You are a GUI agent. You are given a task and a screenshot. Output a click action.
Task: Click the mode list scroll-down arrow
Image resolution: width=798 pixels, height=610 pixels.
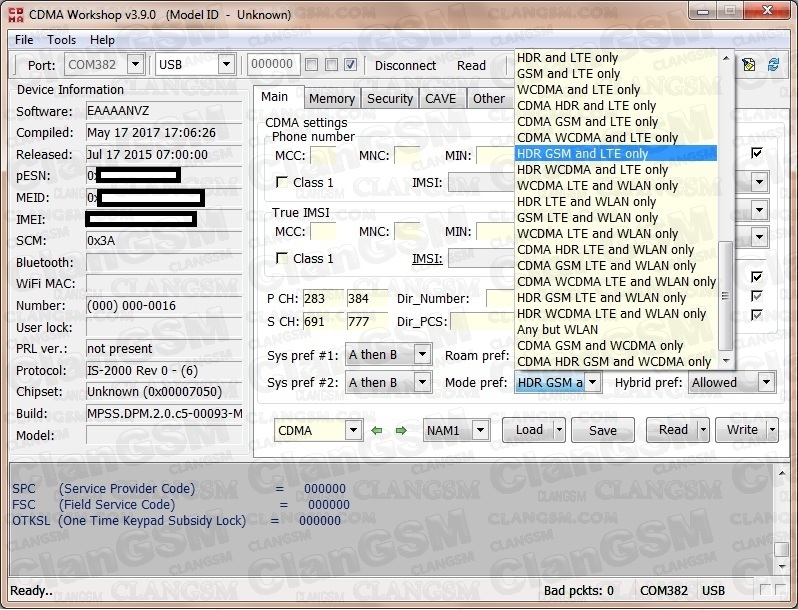(x=726, y=361)
